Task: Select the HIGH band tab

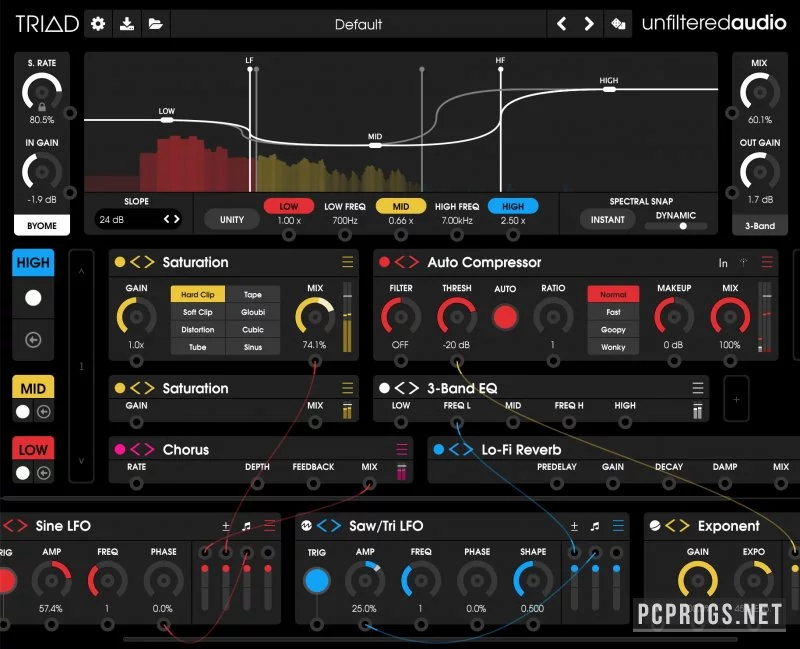Action: pyautogui.click(x=33, y=263)
